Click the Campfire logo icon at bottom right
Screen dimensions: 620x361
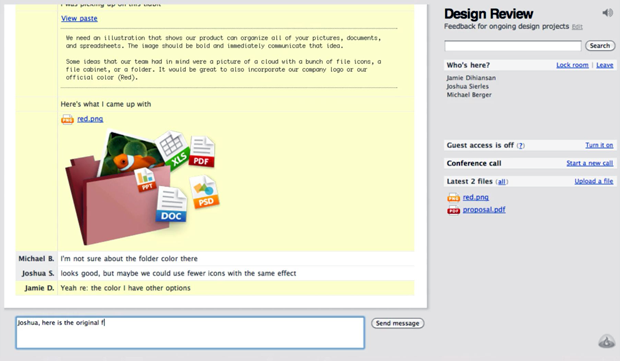point(607,341)
